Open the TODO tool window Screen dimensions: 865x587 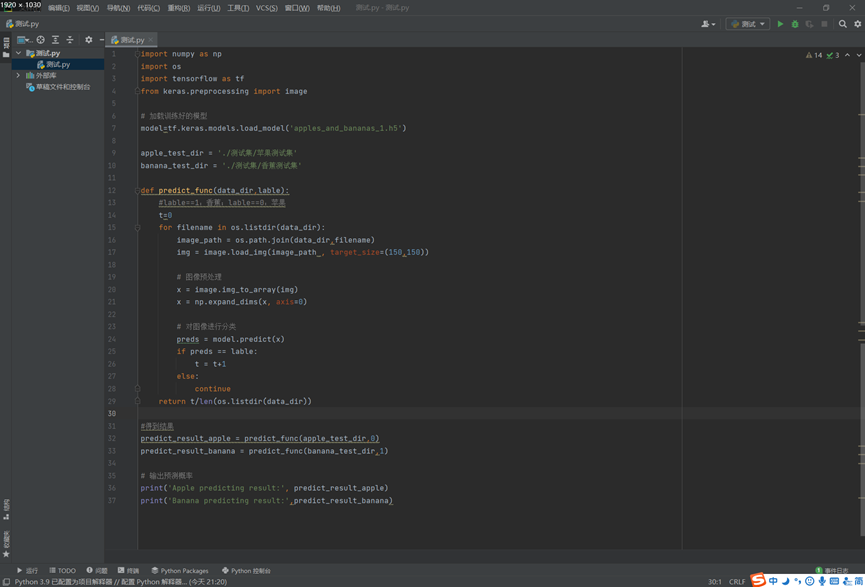(62, 570)
